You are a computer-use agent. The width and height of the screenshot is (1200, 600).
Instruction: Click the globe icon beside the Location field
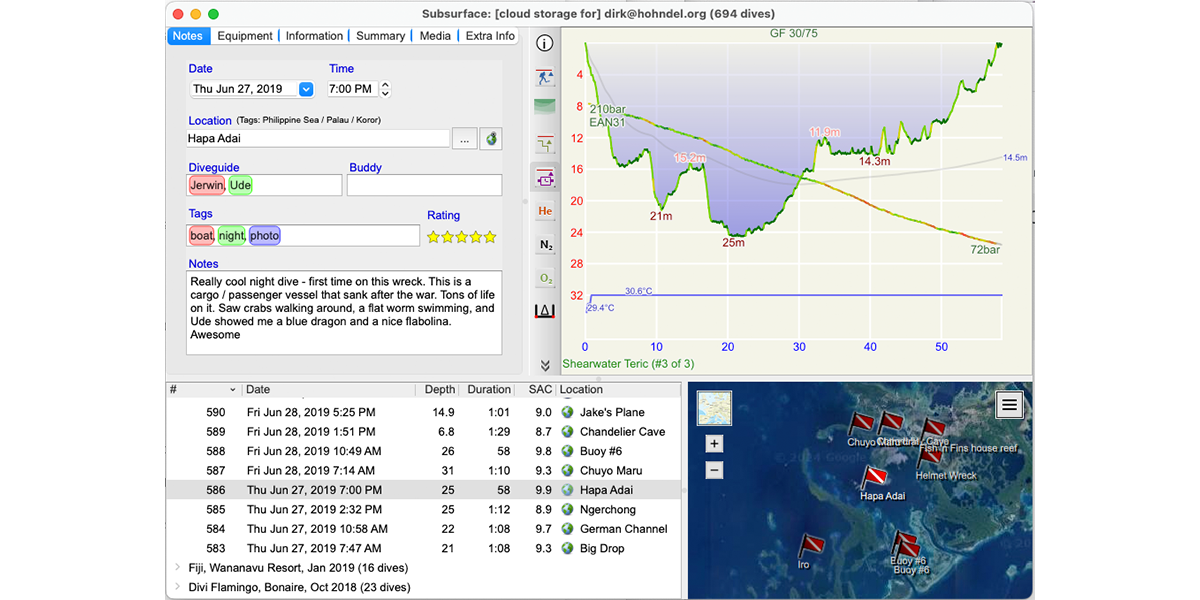point(490,138)
